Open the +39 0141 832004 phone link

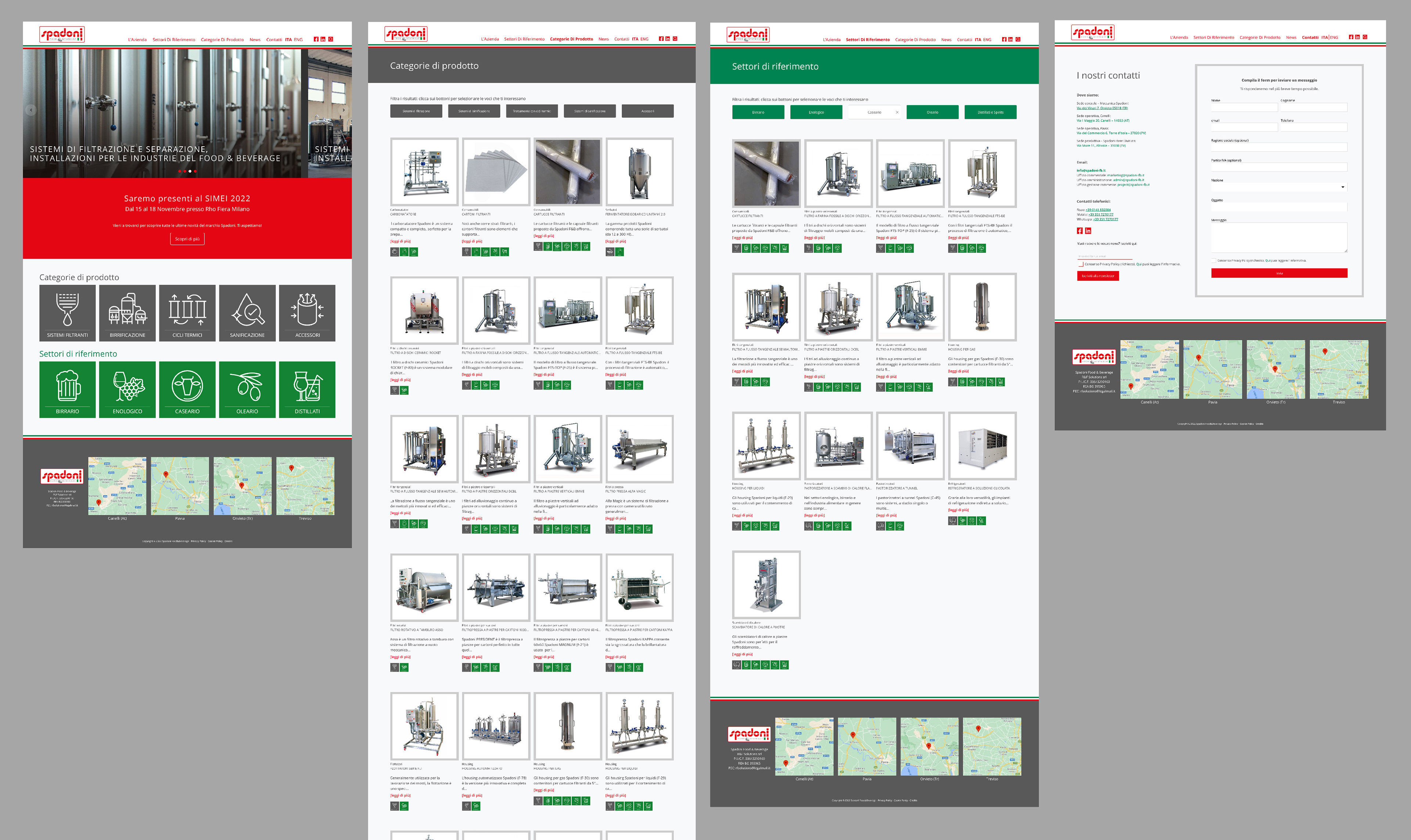[x=1098, y=210]
